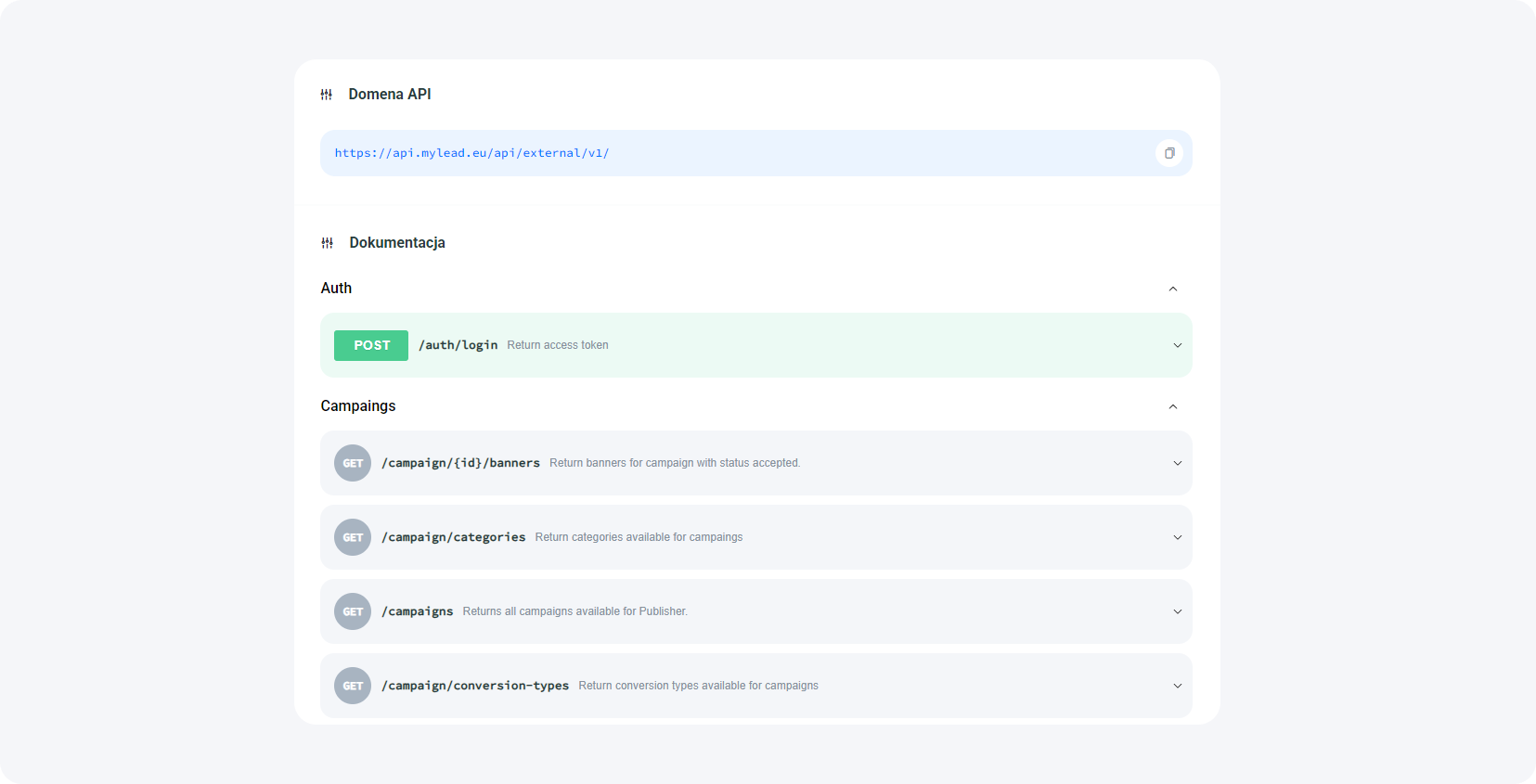This screenshot has width=1536, height=784.
Task: Collapse the Campaings section chevron
Action: tap(1173, 406)
